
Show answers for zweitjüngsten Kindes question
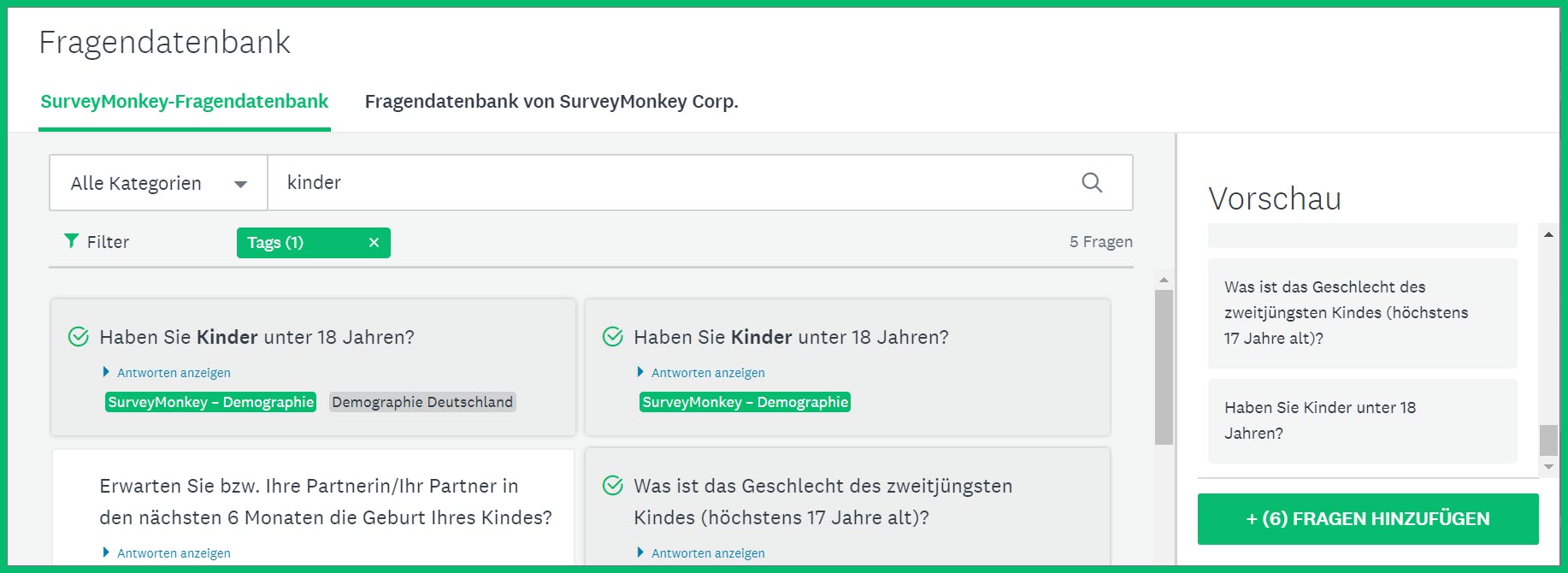pyautogui.click(x=701, y=553)
